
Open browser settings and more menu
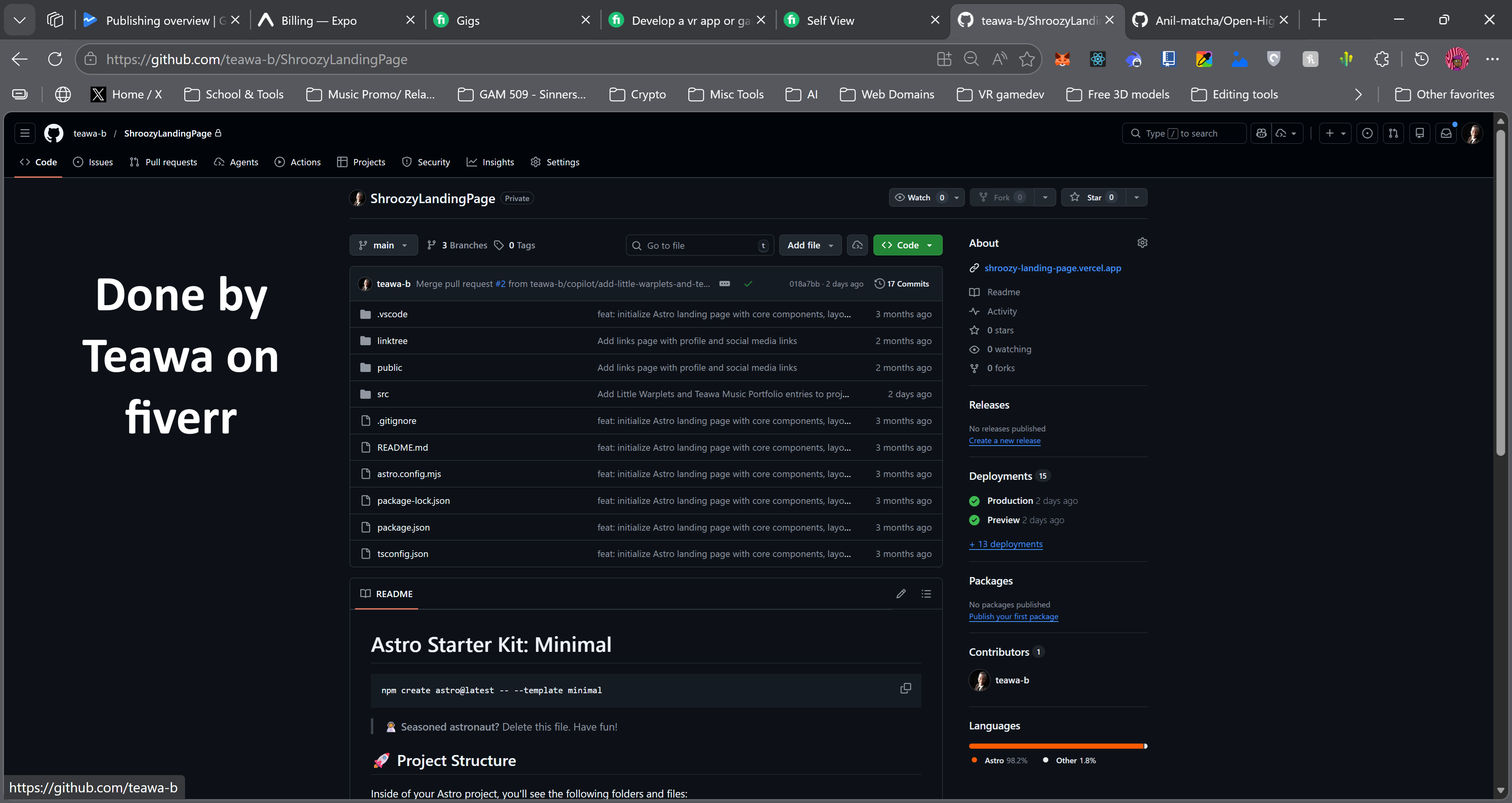(1492, 59)
